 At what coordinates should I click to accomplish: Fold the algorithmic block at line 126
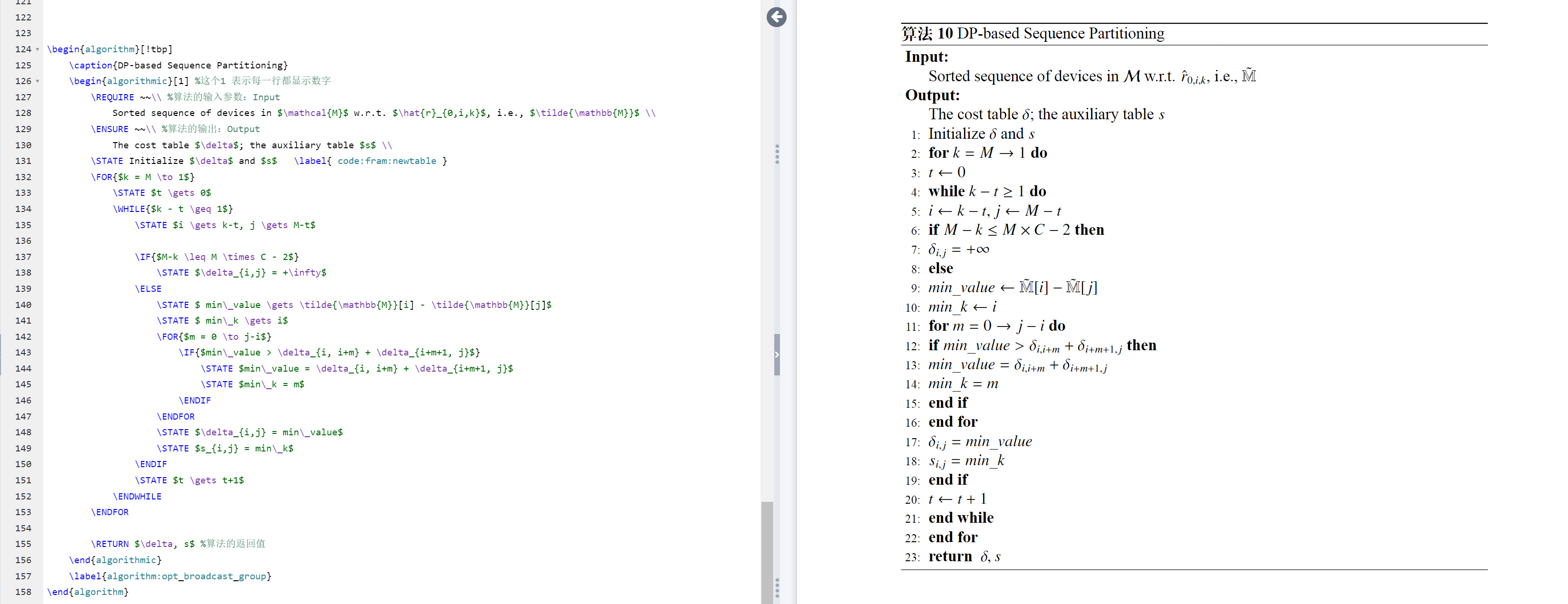coord(38,81)
